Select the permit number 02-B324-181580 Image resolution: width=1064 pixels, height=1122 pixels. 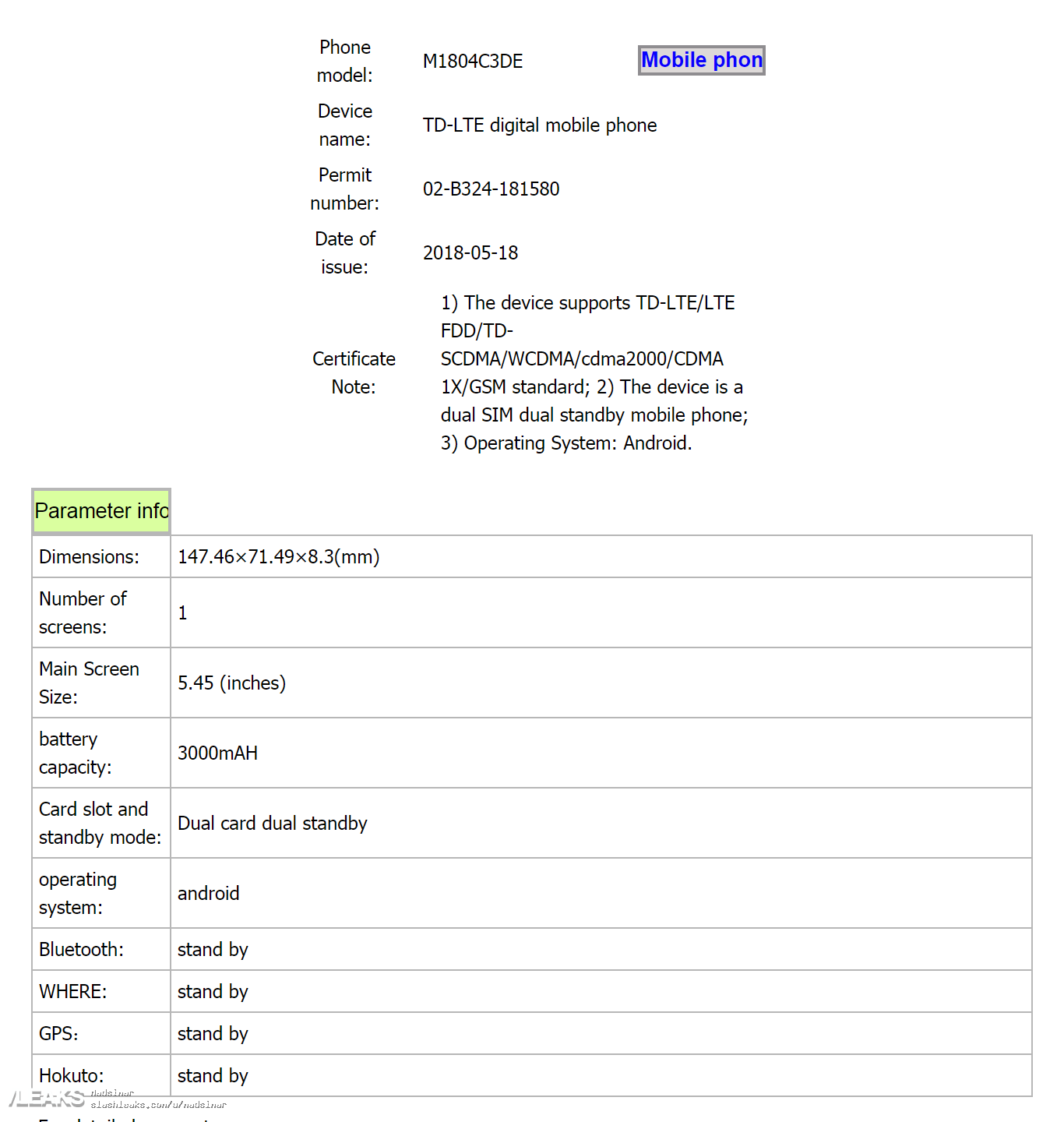[x=491, y=189]
